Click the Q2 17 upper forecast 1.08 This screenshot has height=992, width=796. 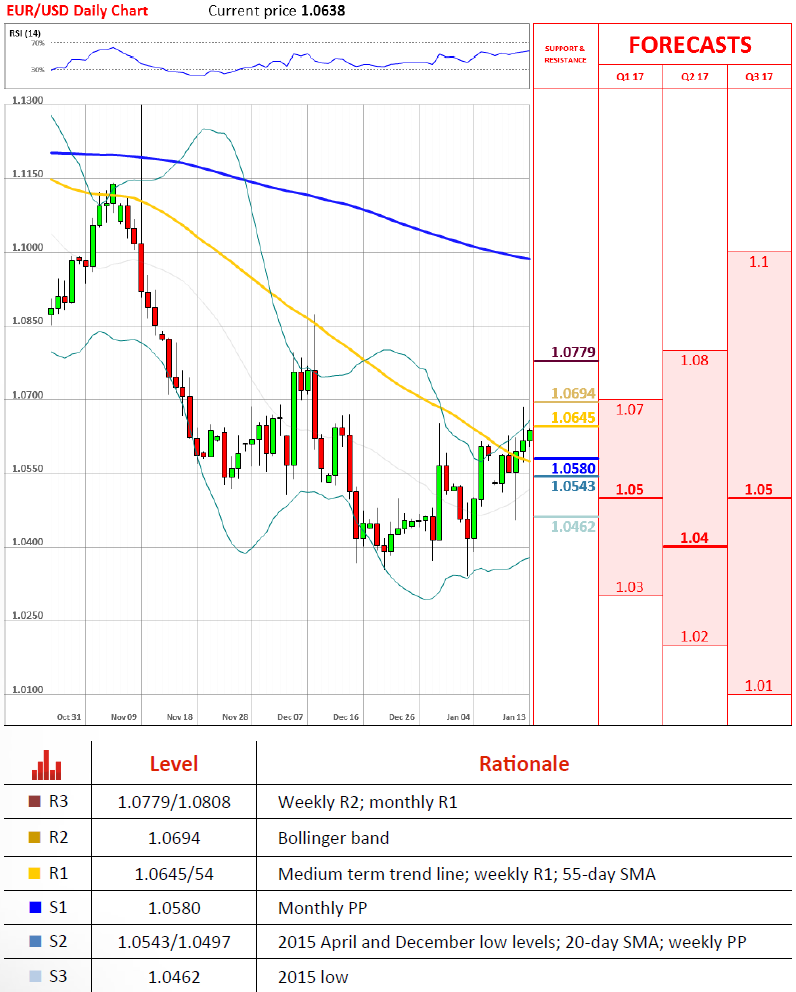tap(694, 361)
